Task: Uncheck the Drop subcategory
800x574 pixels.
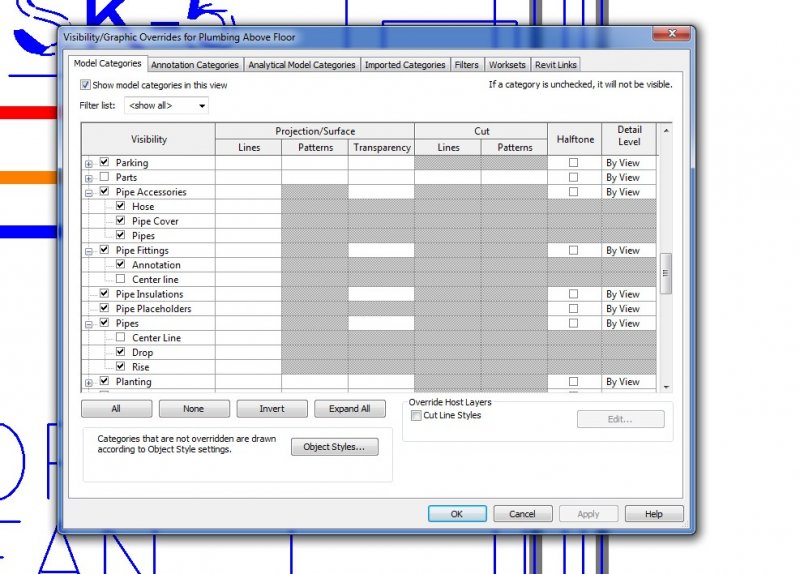Action: [120, 352]
